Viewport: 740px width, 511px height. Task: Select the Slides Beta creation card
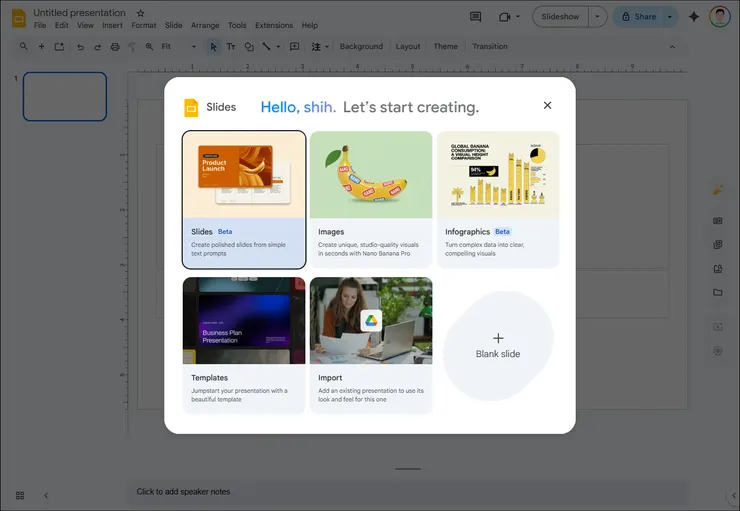pyautogui.click(x=244, y=200)
